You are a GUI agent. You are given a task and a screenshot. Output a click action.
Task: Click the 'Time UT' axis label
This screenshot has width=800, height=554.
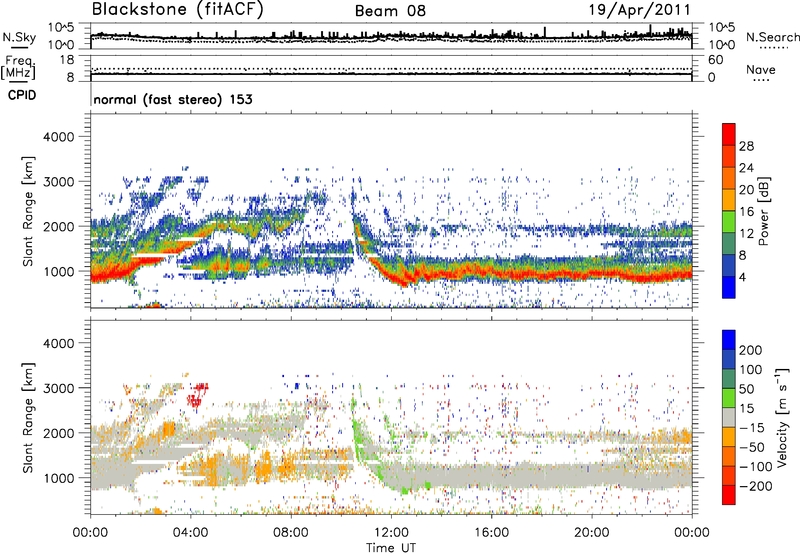[391, 548]
